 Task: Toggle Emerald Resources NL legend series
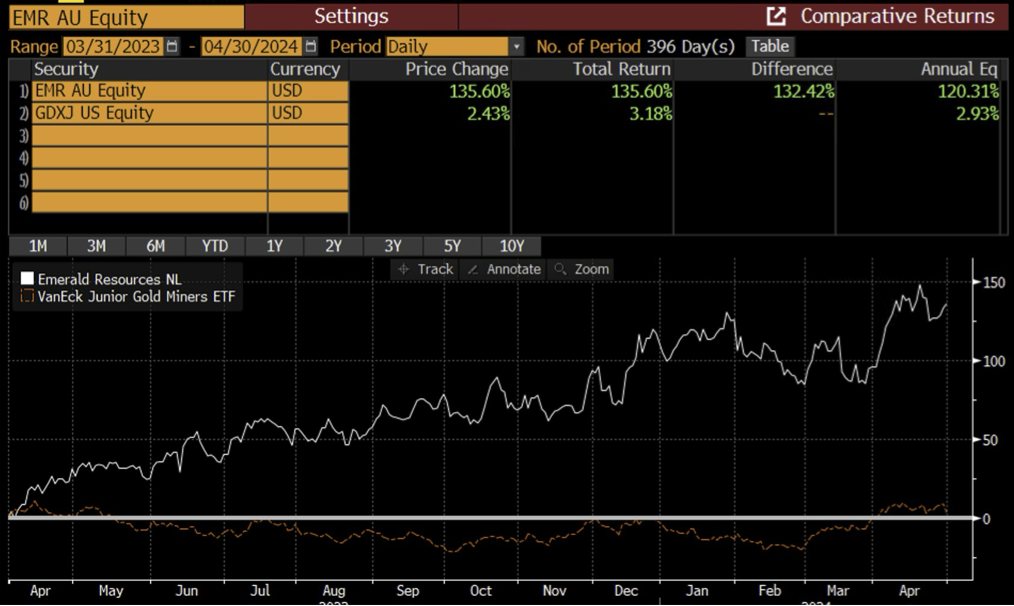coord(27,279)
